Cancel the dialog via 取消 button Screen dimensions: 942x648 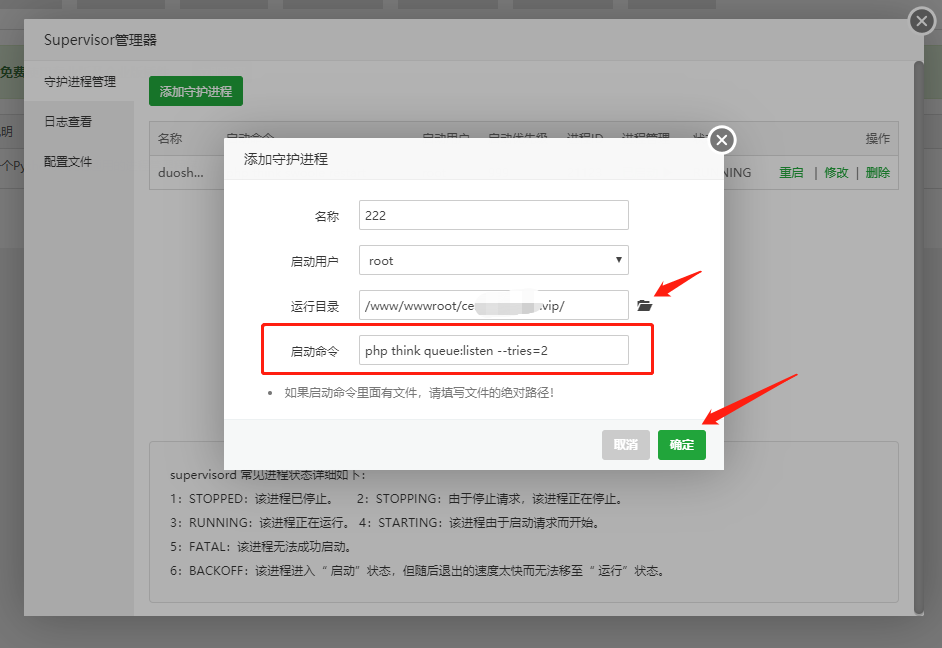(626, 444)
